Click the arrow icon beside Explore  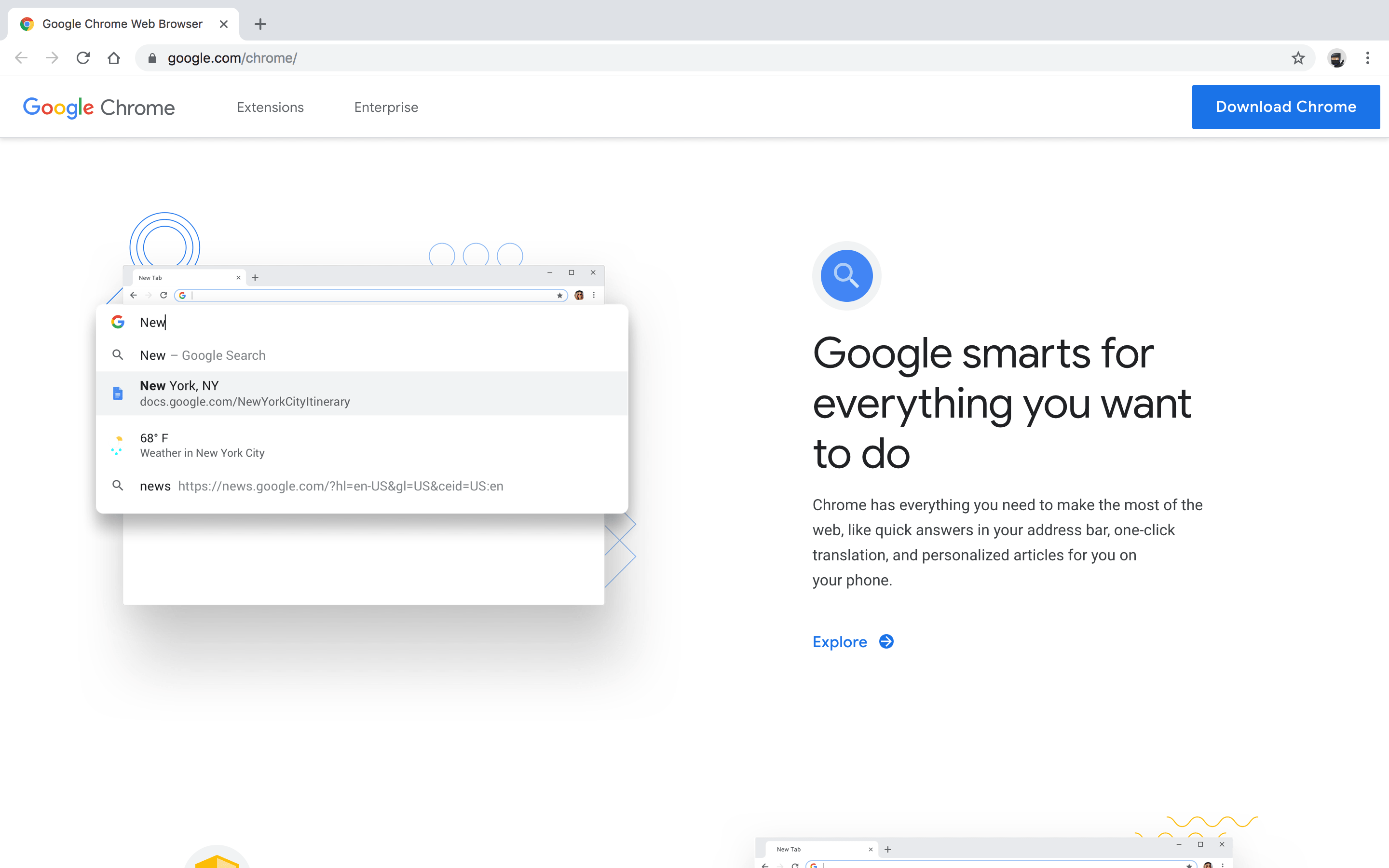(x=886, y=641)
